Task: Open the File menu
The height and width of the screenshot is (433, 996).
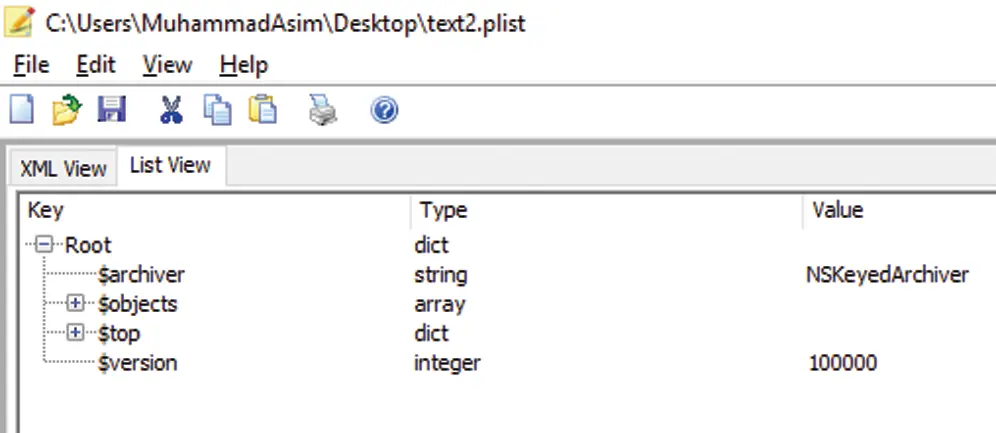Action: click(x=31, y=65)
